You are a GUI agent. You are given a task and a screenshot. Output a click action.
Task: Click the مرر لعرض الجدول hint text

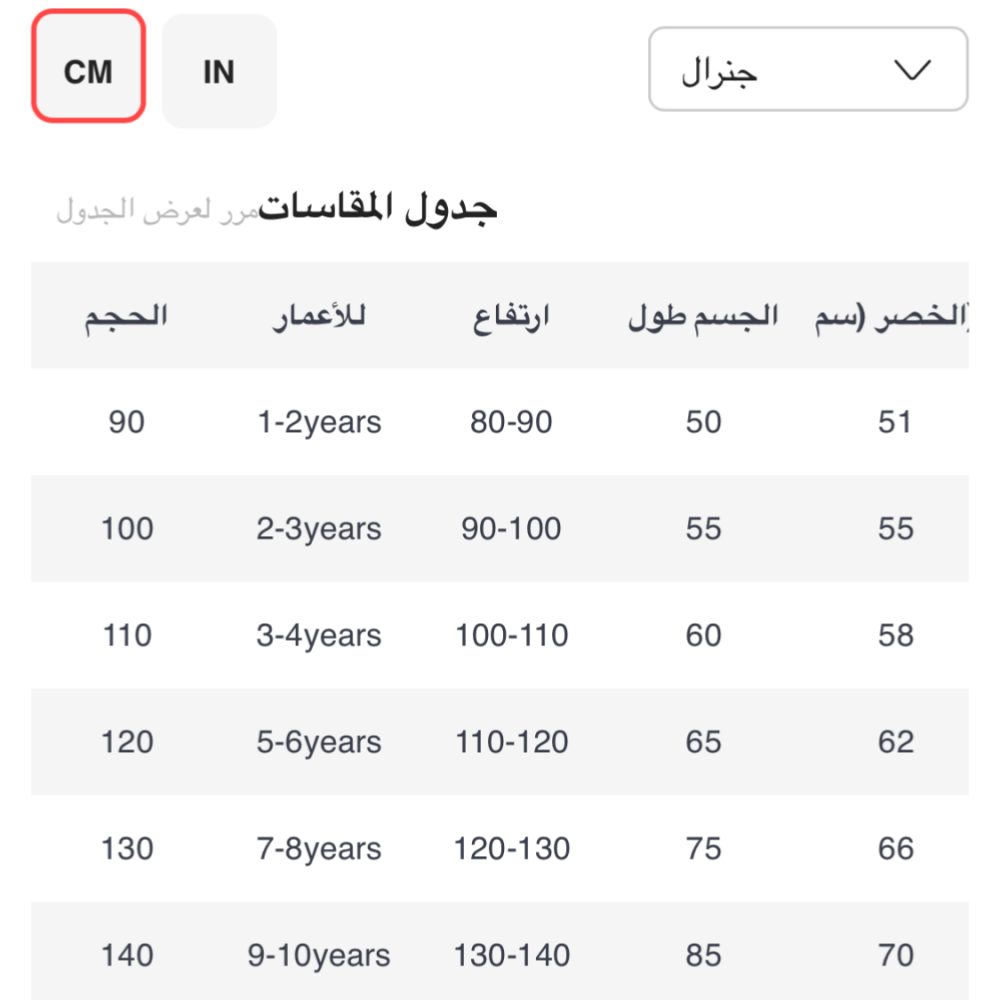point(157,210)
